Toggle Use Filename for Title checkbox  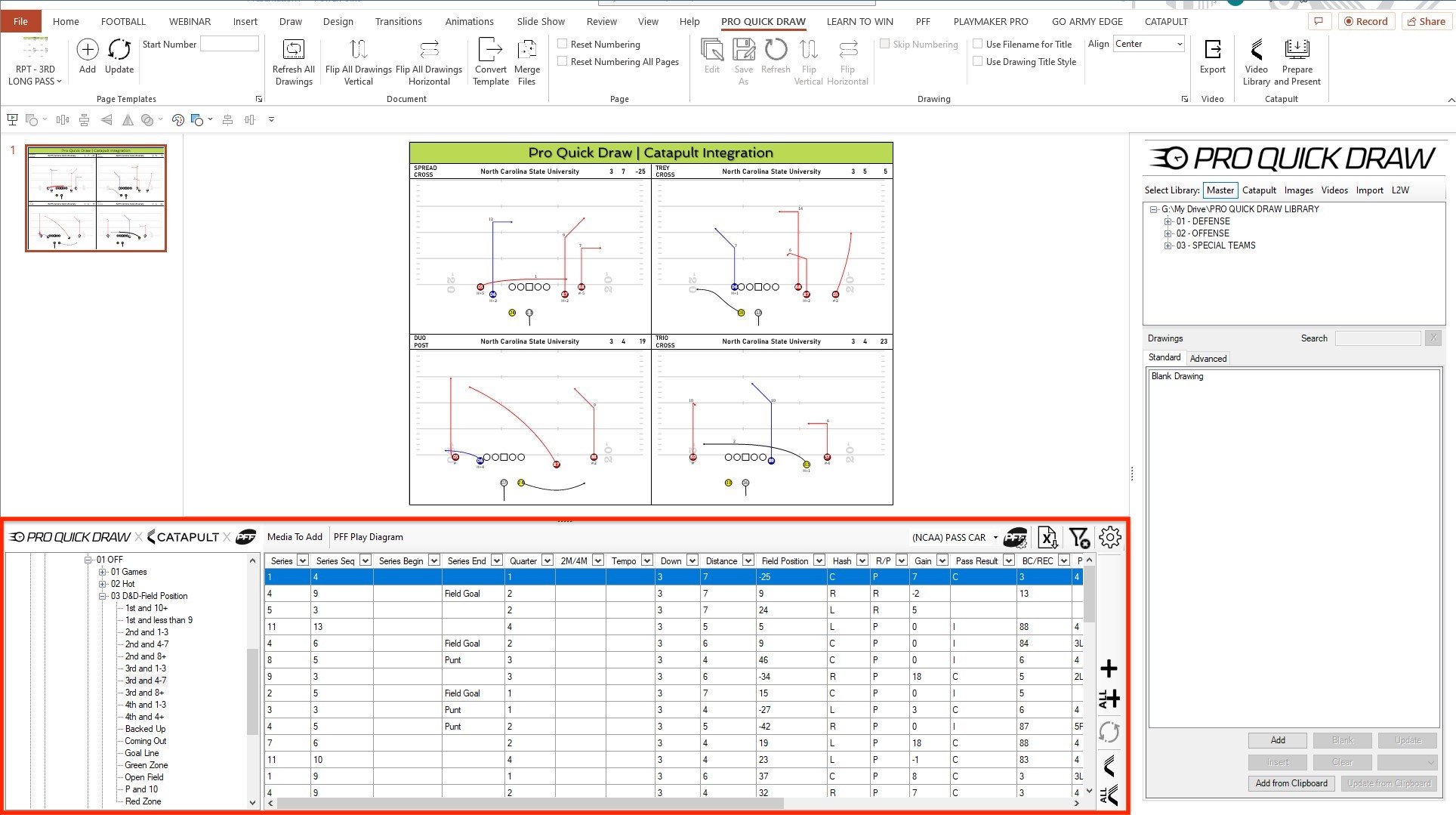[978, 44]
